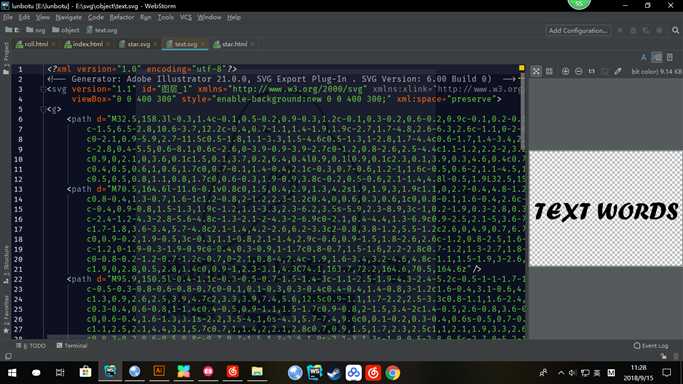The width and height of the screenshot is (683, 384).
Task: Open Windows Start menu
Action: coord(12,373)
